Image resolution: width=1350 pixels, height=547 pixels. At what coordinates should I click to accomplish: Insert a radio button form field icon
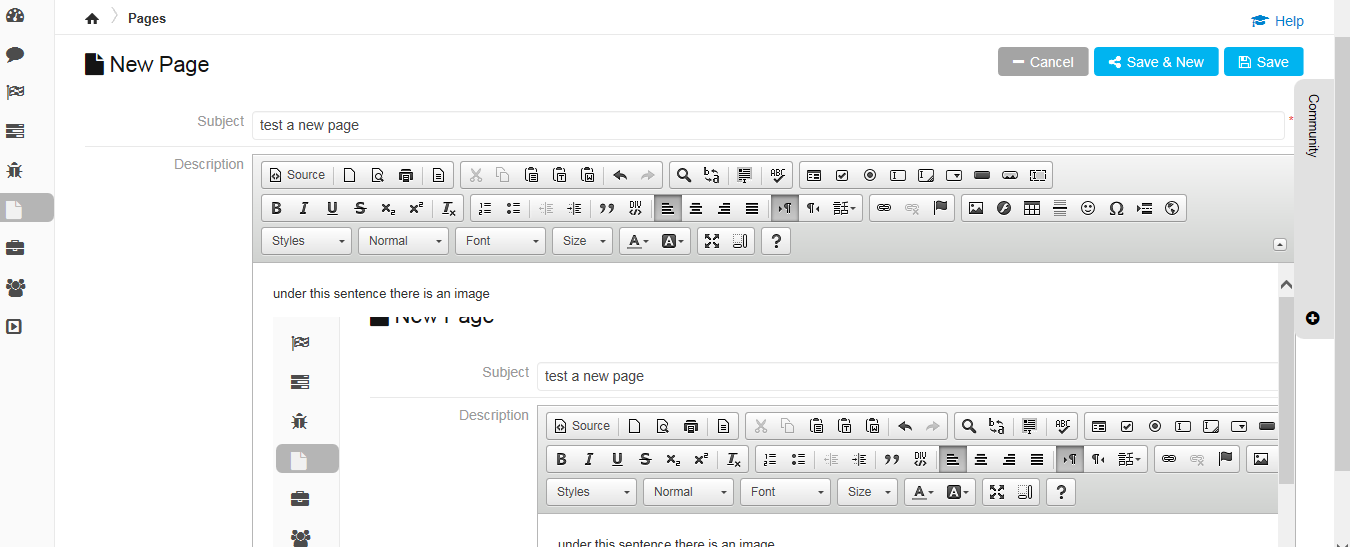click(x=870, y=175)
